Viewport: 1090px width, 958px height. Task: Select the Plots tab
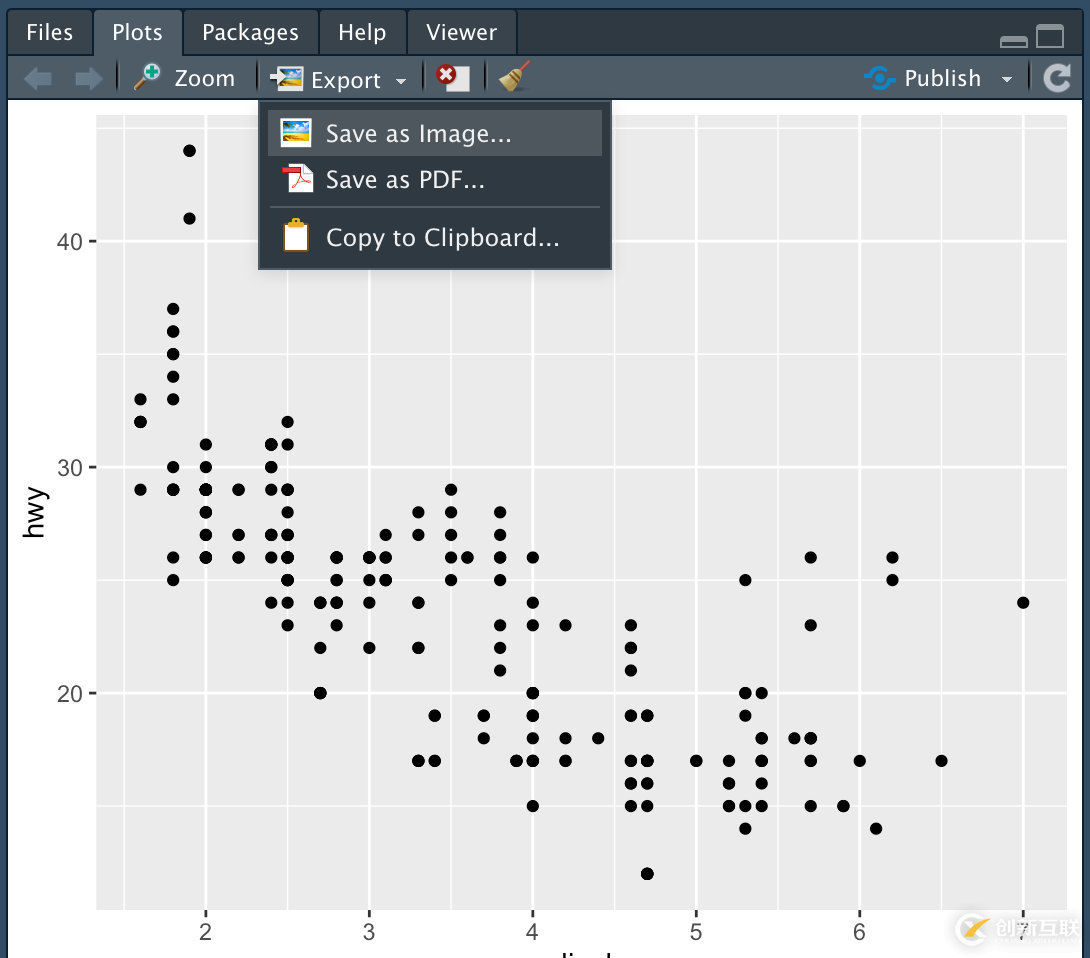pyautogui.click(x=137, y=32)
